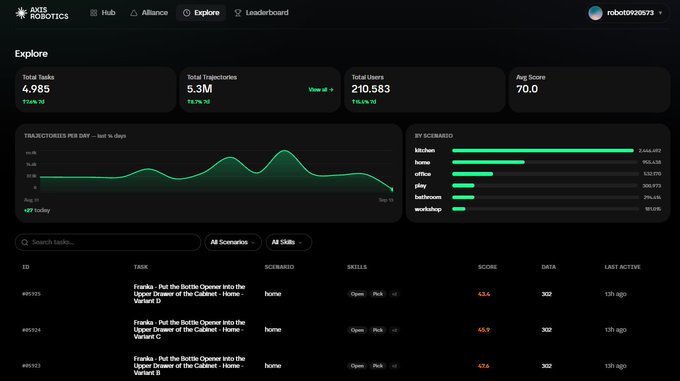Expand extra skills in row #05924
680x381 pixels.
(394, 330)
